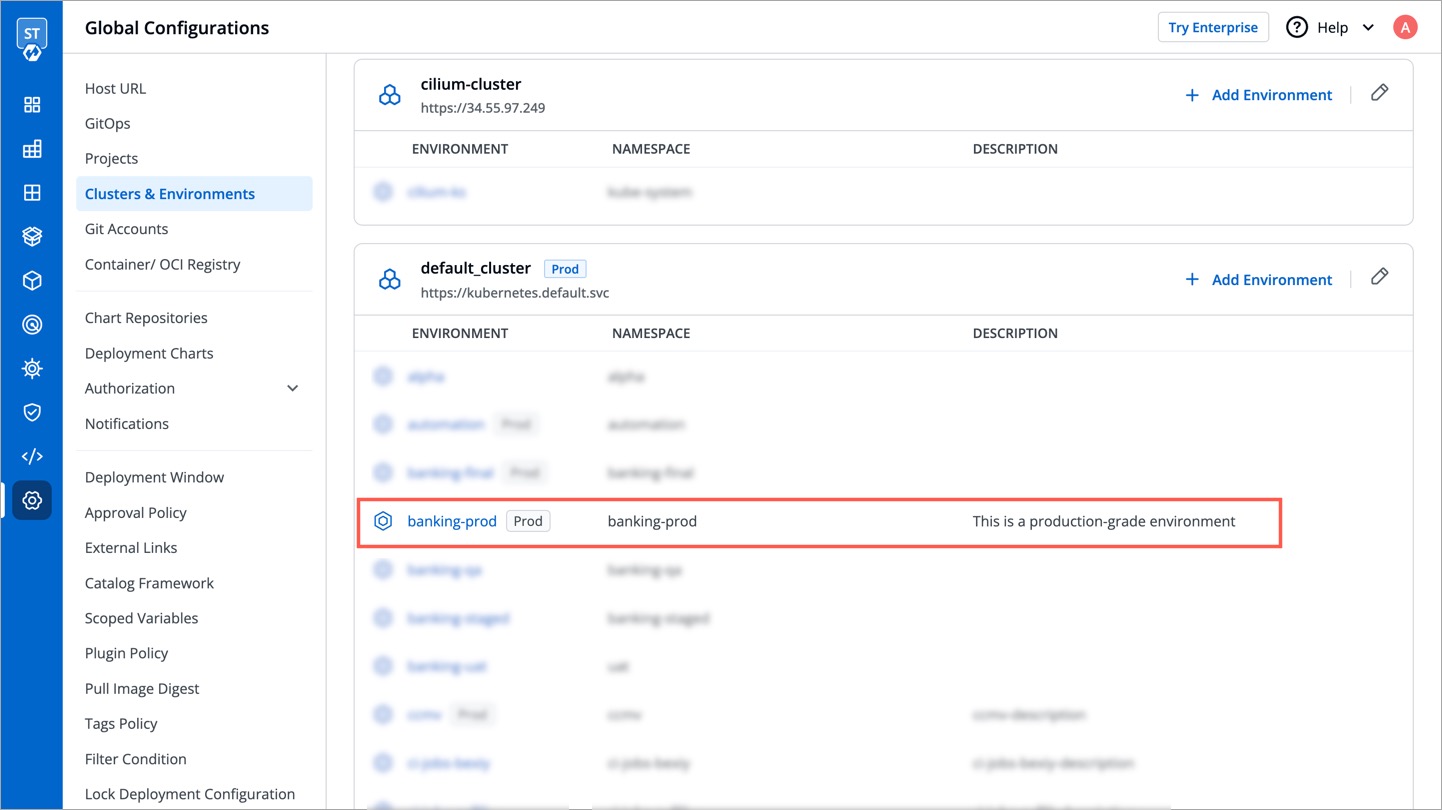Edit cilium-cluster using the pencil icon
Image resolution: width=1442 pixels, height=810 pixels.
[1379, 93]
